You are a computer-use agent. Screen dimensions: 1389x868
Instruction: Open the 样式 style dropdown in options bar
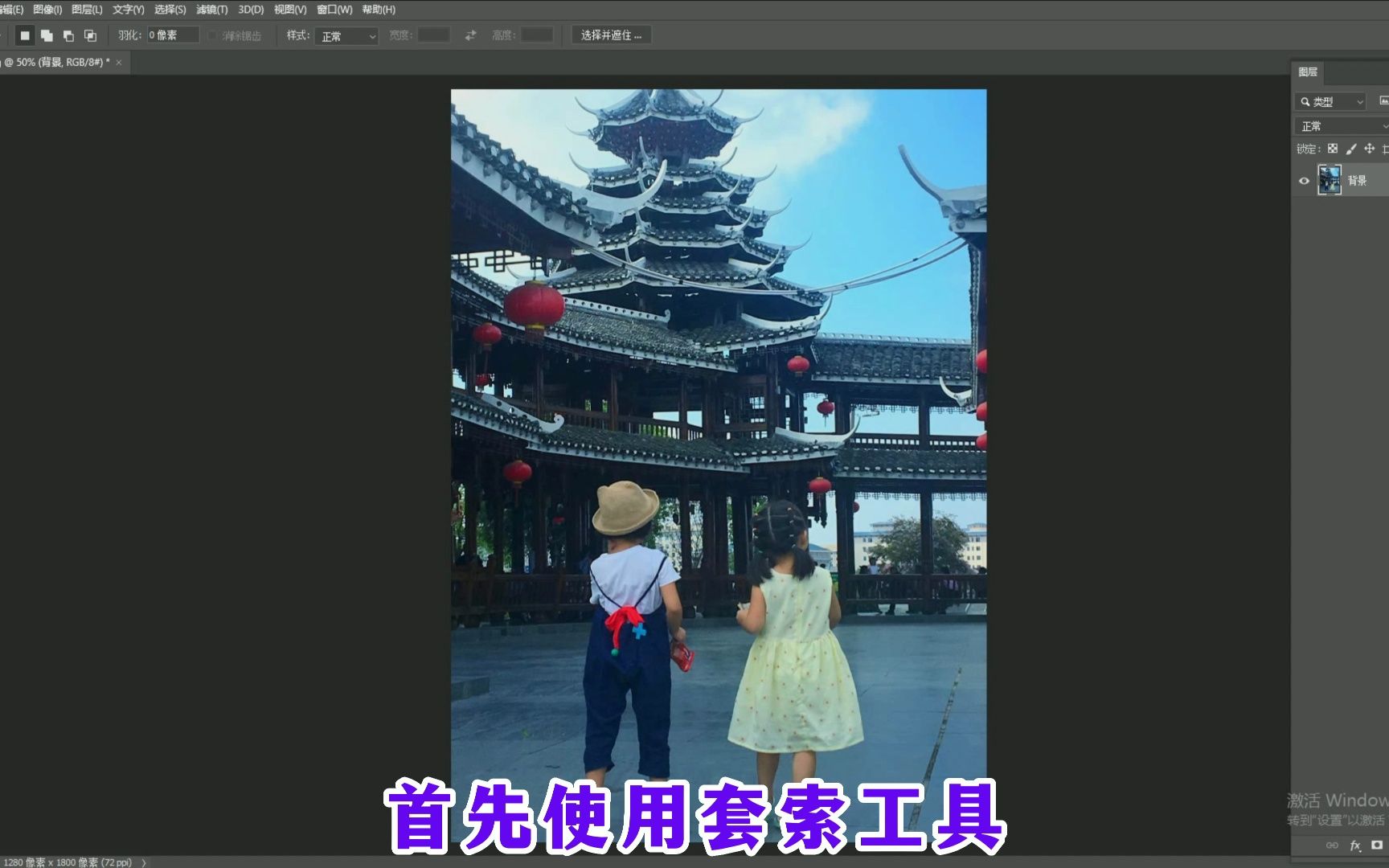pos(346,35)
